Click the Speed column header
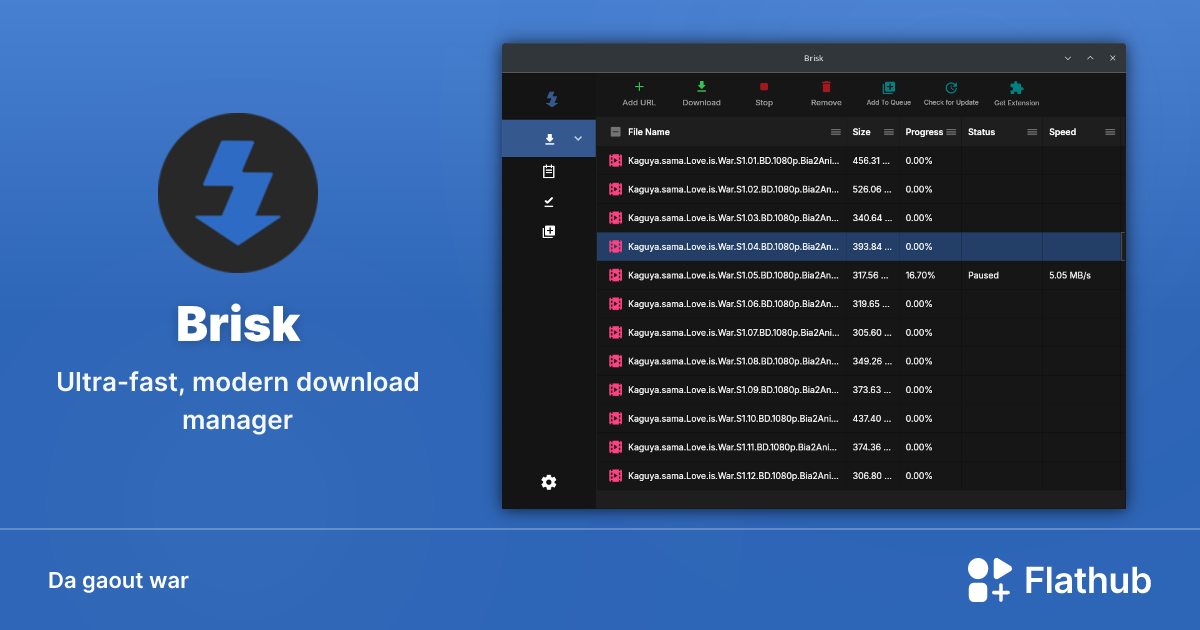 click(1062, 131)
